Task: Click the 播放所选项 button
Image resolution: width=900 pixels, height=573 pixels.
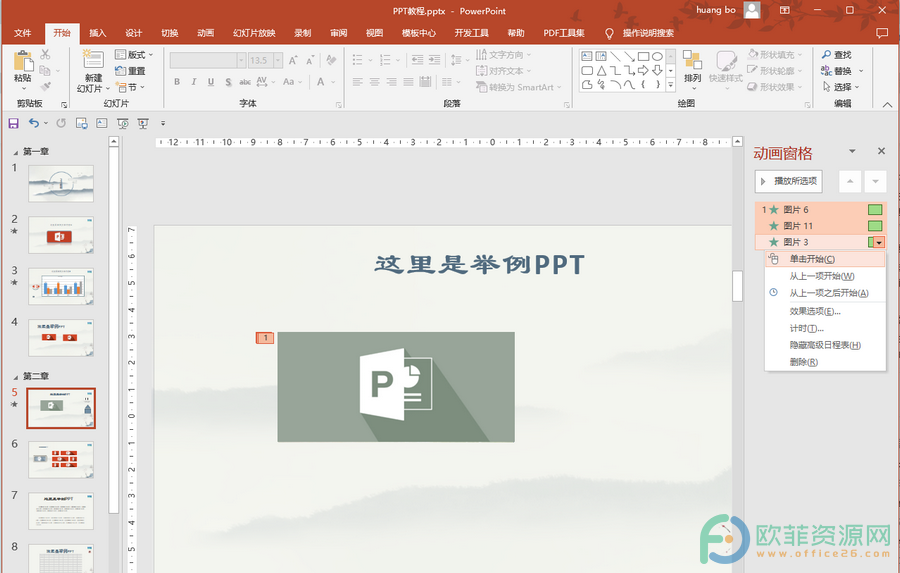Action: [x=789, y=181]
